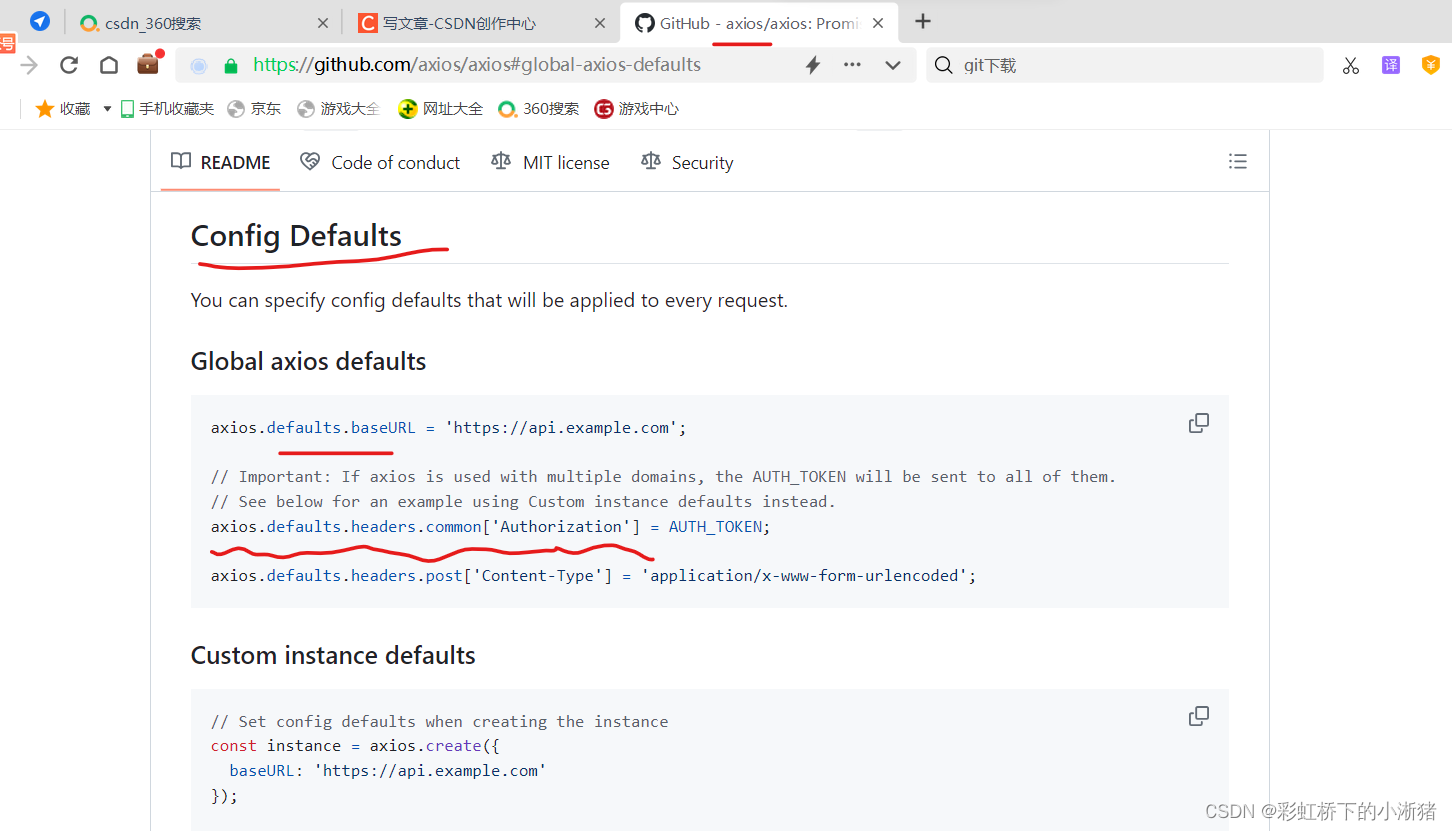The width and height of the screenshot is (1452, 831).
Task: Open the 游戏大全 bookmark
Action: tap(339, 109)
